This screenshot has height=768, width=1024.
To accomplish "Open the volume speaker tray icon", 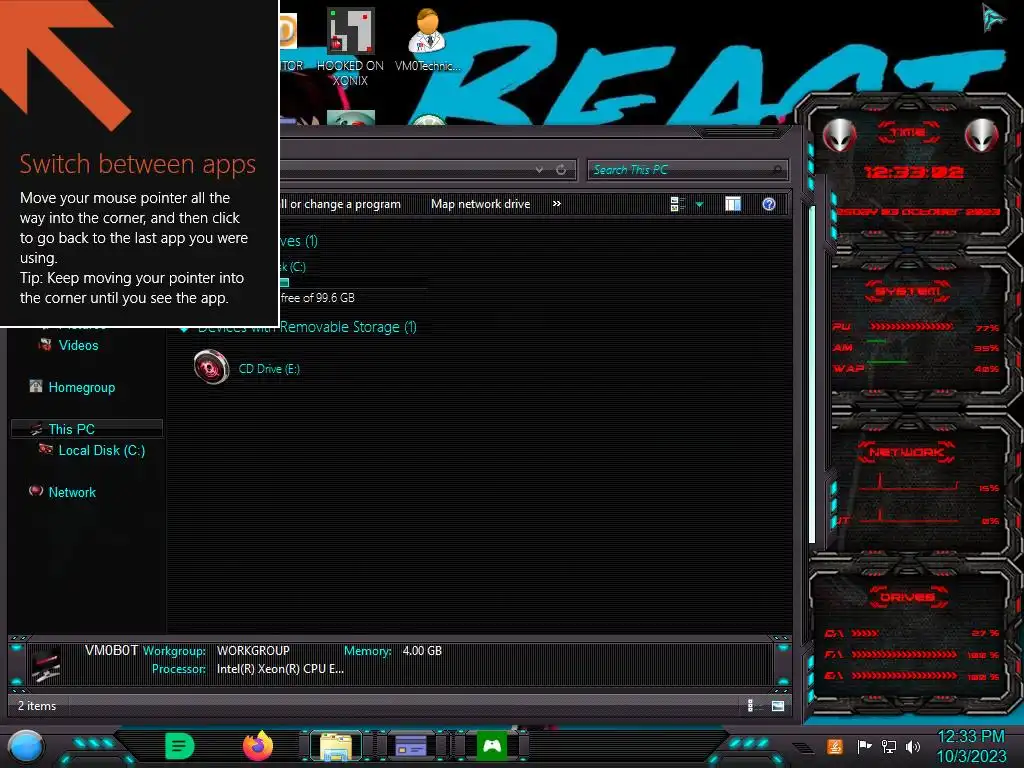I will point(913,746).
